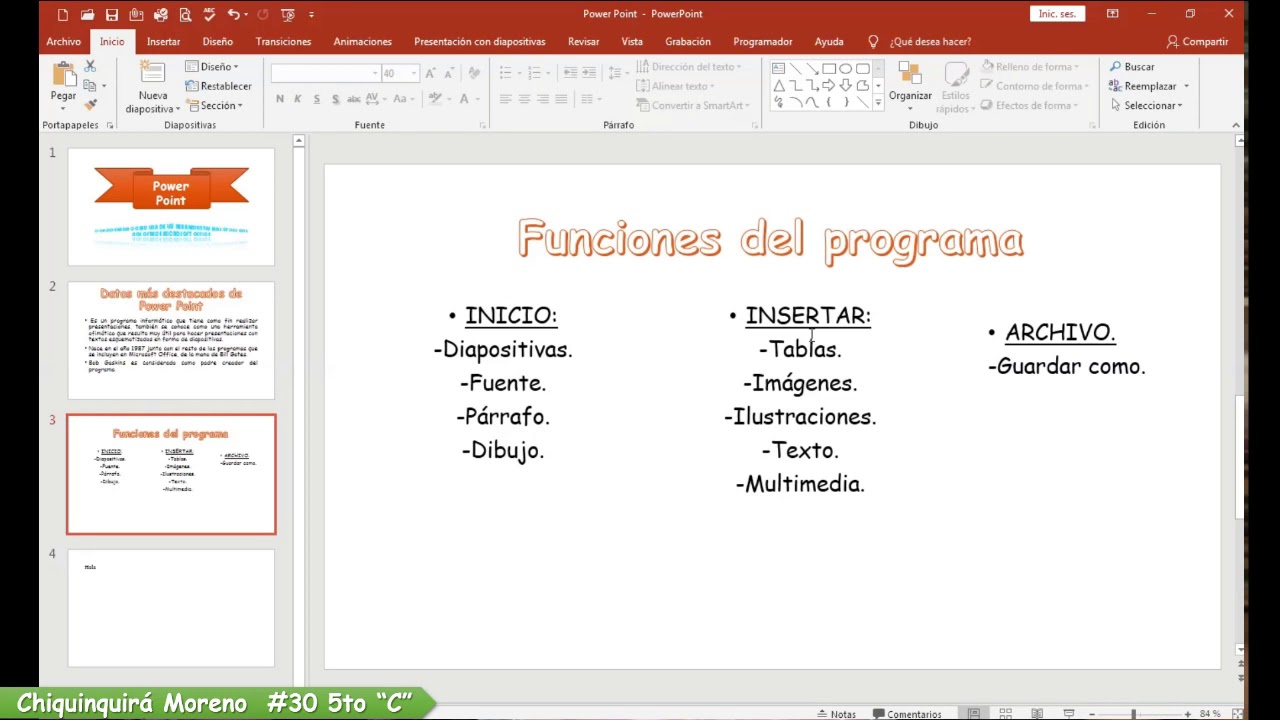Clear all formatting with the eraser A icon
This screenshot has height=720, width=1280.
(x=474, y=73)
